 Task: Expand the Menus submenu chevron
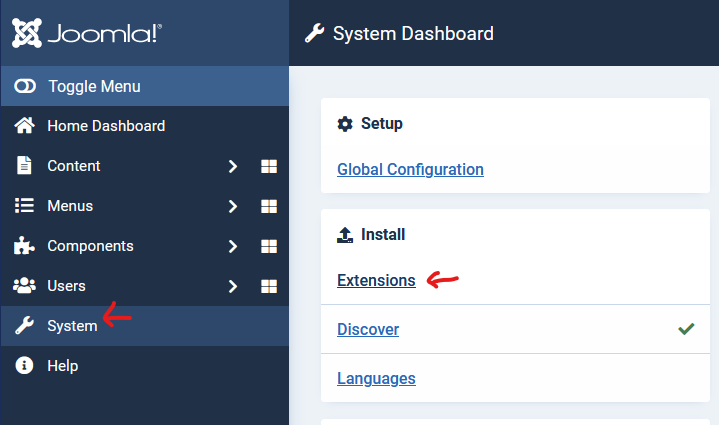pos(233,206)
